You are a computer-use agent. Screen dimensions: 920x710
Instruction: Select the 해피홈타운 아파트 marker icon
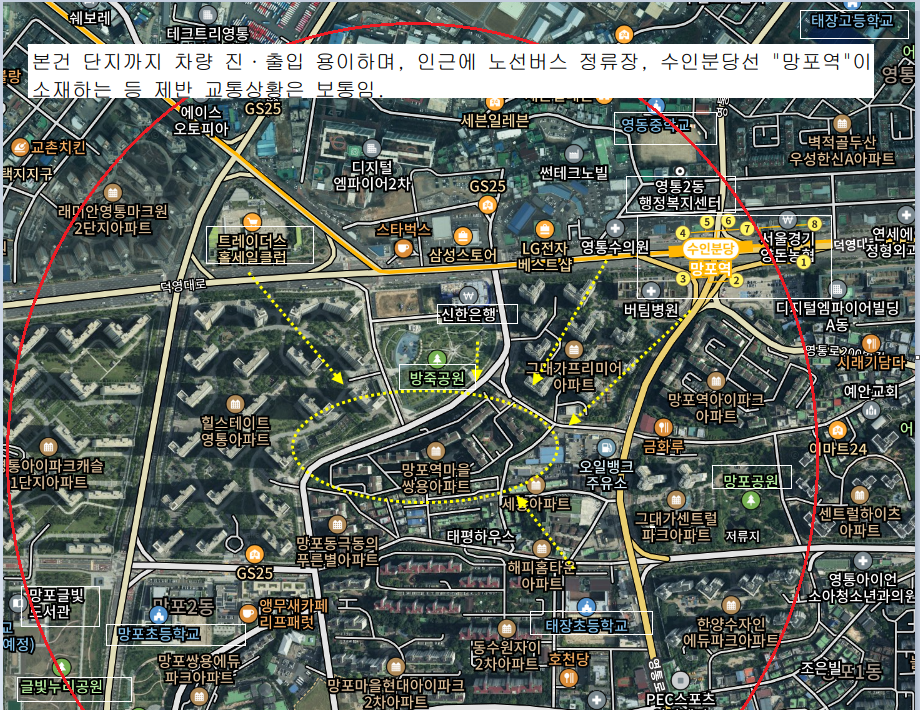541,549
